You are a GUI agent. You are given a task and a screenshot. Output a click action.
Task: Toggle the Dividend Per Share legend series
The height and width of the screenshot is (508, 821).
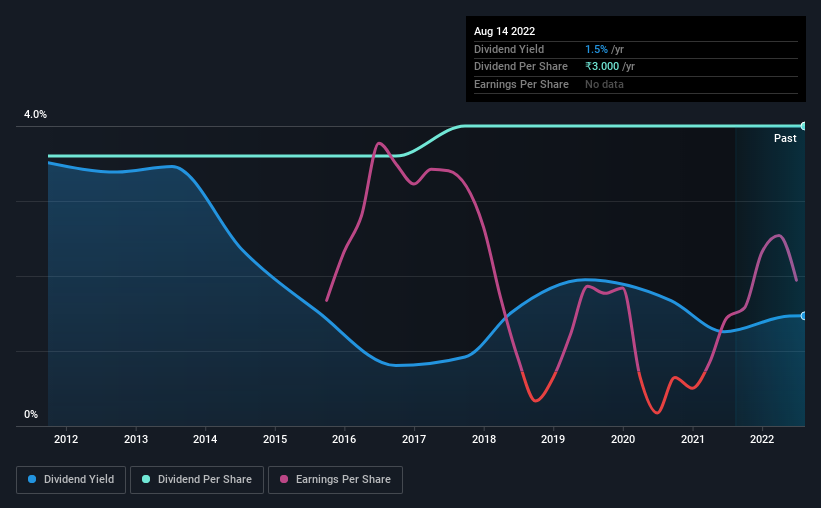click(x=198, y=480)
